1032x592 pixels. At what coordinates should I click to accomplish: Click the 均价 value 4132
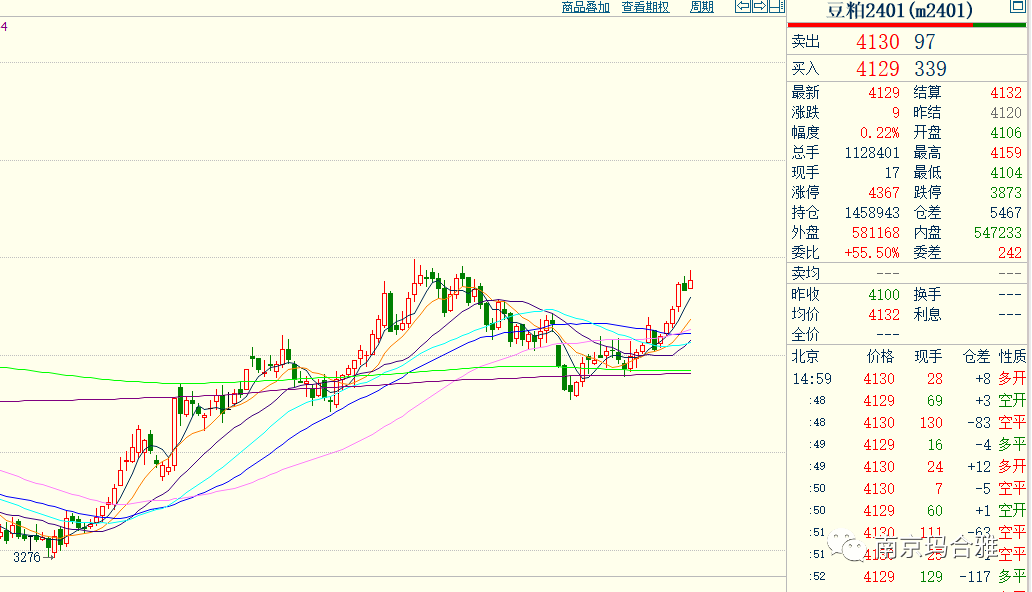pyautogui.click(x=883, y=315)
